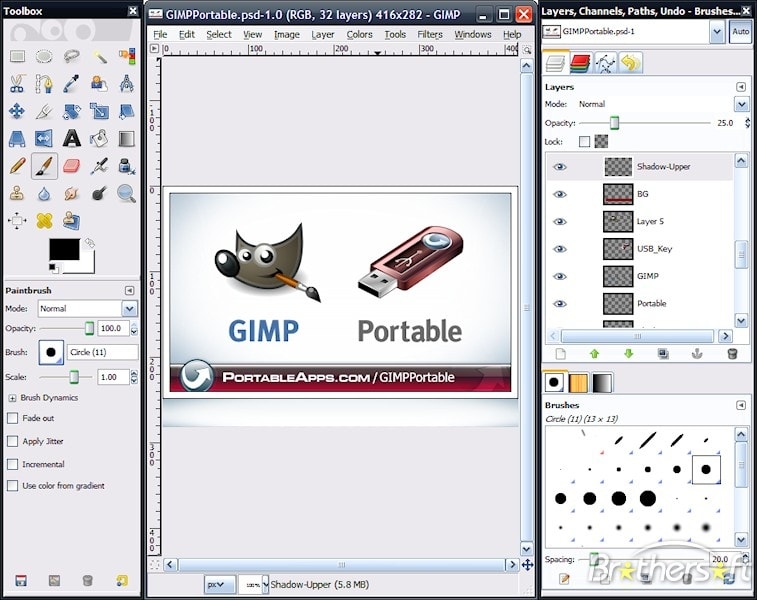Viewport: 757px width, 600px height.
Task: Switch to the Channels tab
Action: (580, 63)
